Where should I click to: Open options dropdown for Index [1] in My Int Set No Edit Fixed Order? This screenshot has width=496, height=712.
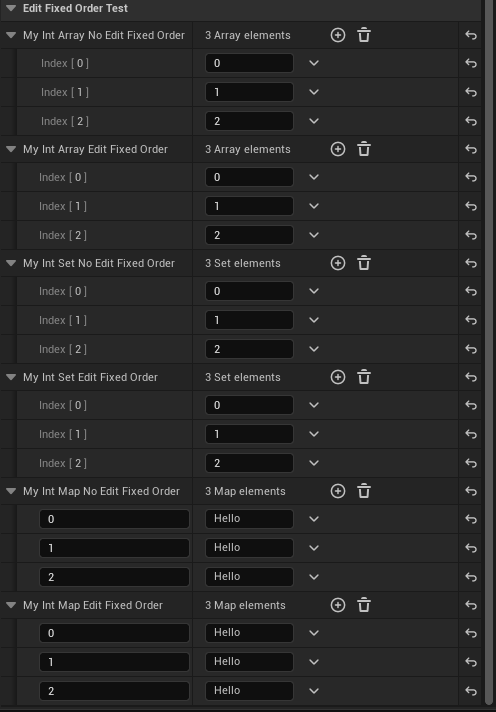tap(314, 320)
